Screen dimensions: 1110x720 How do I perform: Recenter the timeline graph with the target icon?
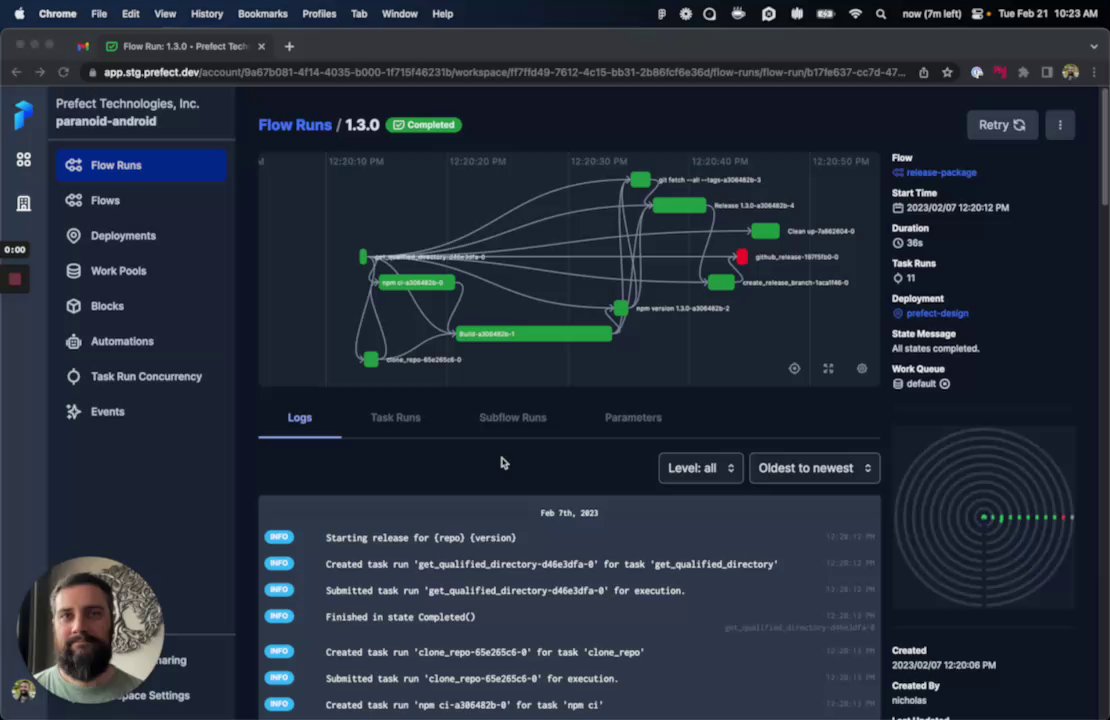(x=794, y=368)
